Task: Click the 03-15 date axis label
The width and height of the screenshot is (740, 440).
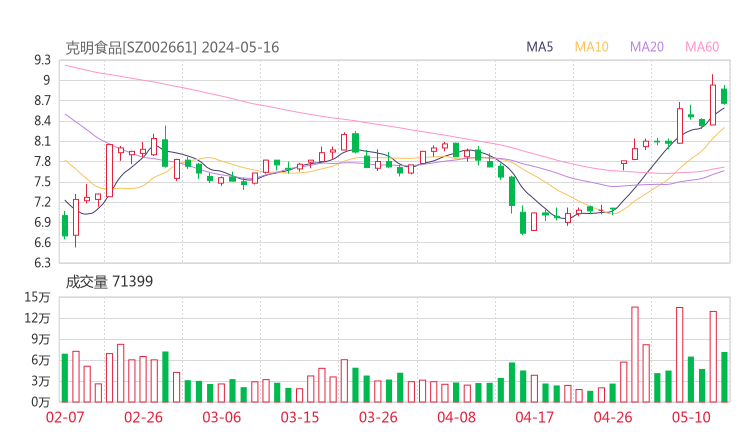Action: click(300, 417)
